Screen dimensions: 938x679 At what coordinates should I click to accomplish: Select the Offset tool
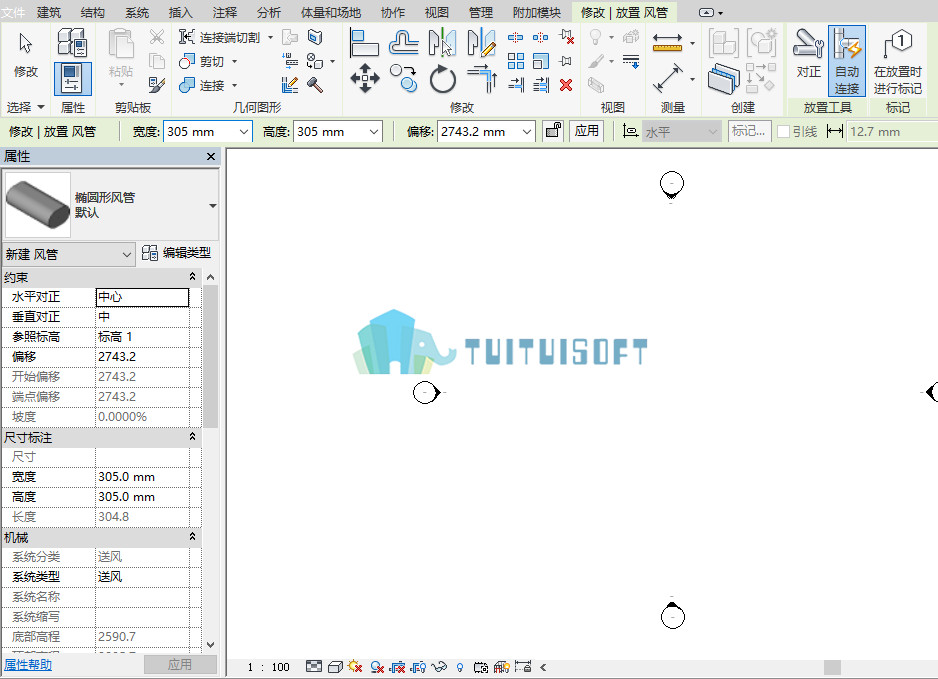(x=404, y=42)
